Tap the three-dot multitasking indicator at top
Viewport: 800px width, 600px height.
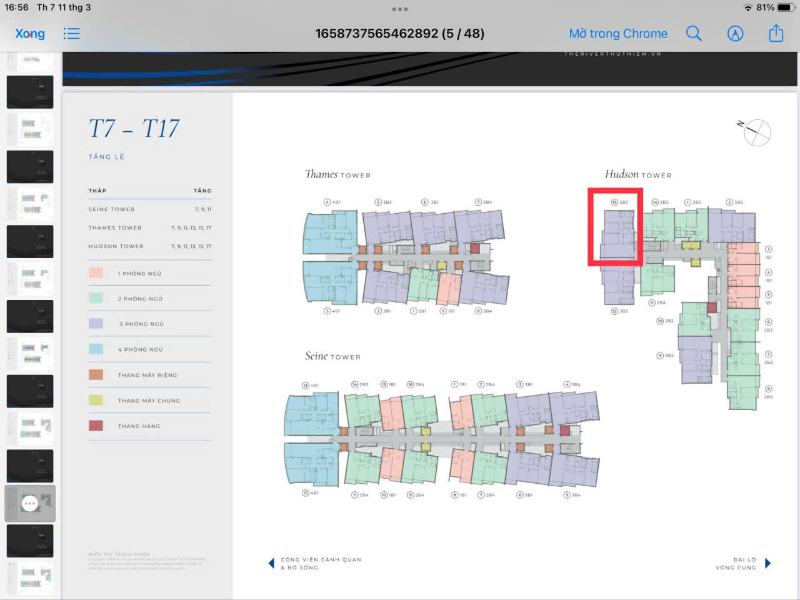click(x=399, y=9)
